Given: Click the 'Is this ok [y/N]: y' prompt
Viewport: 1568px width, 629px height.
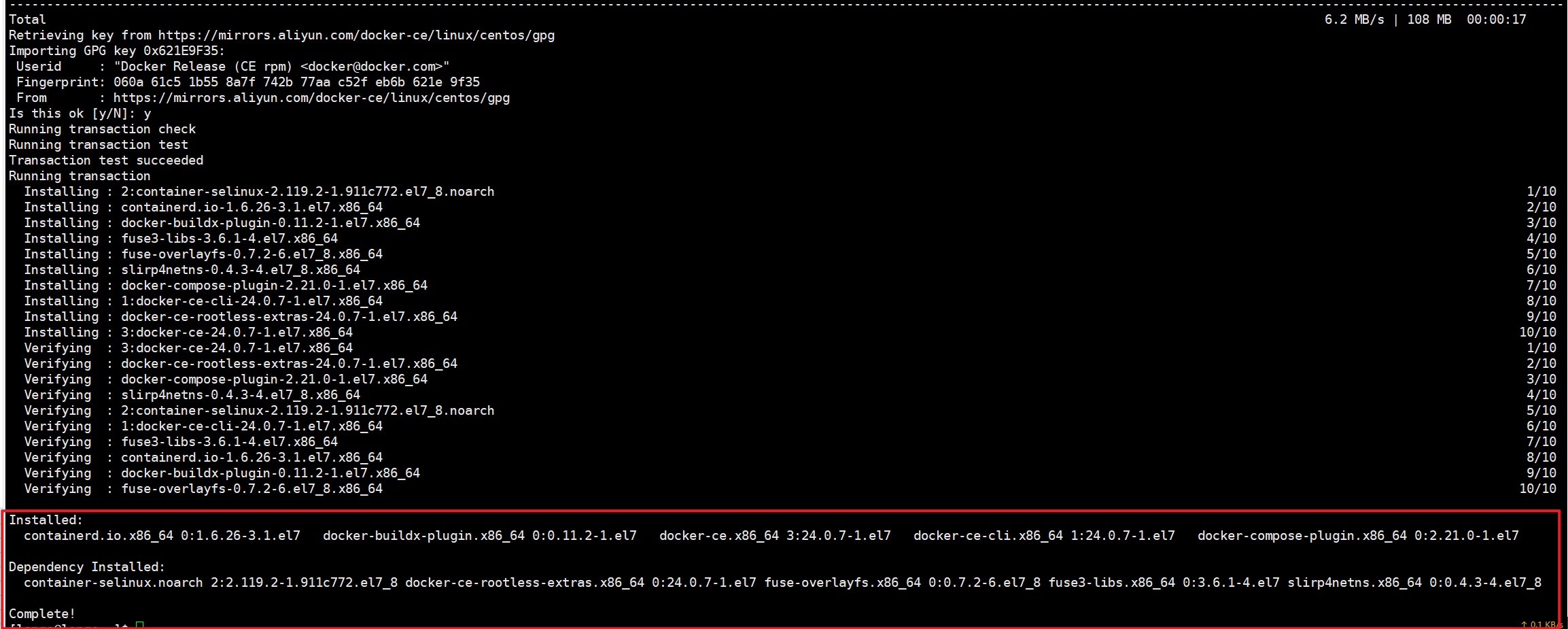Looking at the screenshot, I should (80, 114).
